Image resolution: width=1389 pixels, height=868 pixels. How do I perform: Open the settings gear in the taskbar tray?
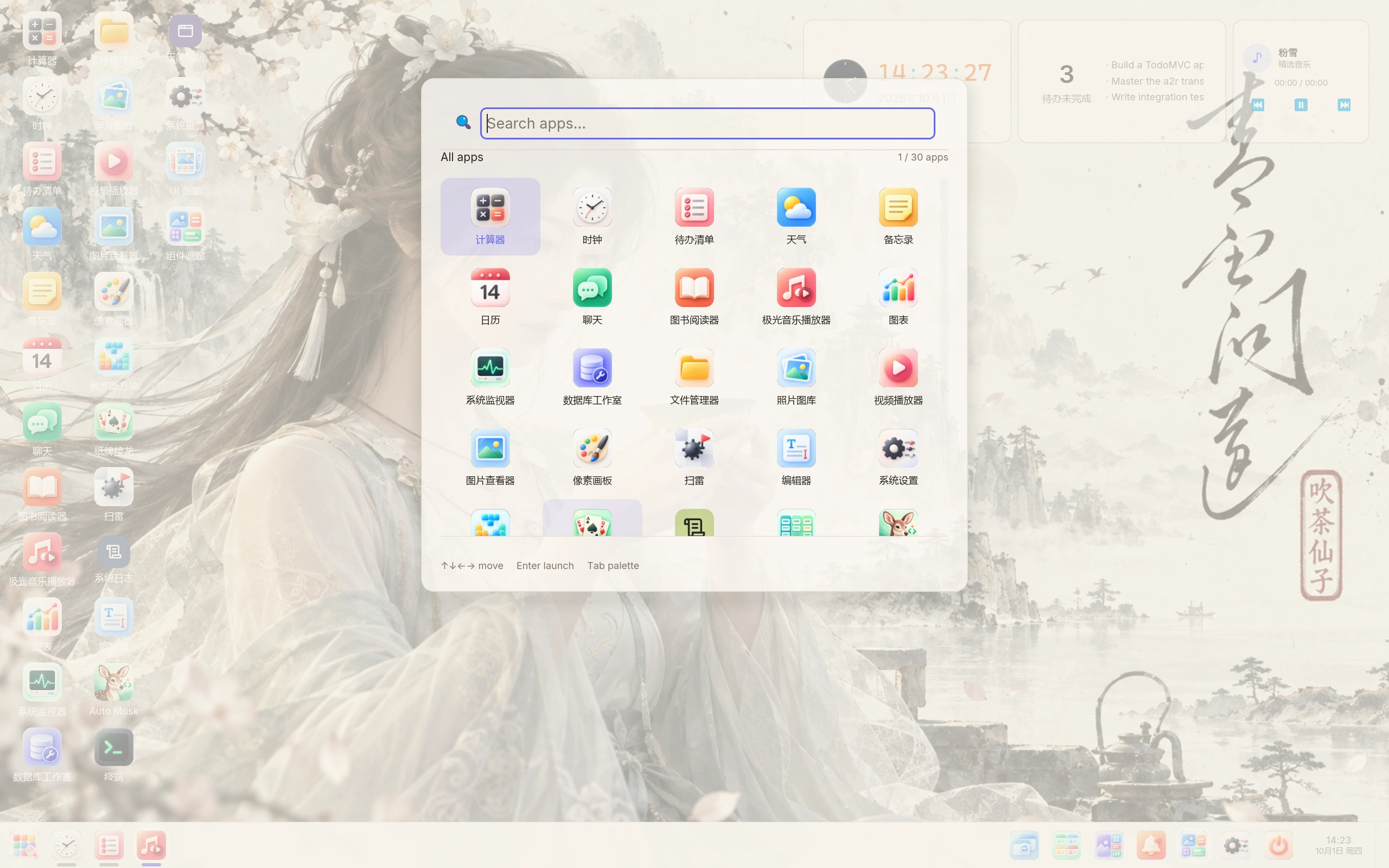pos(1236,846)
